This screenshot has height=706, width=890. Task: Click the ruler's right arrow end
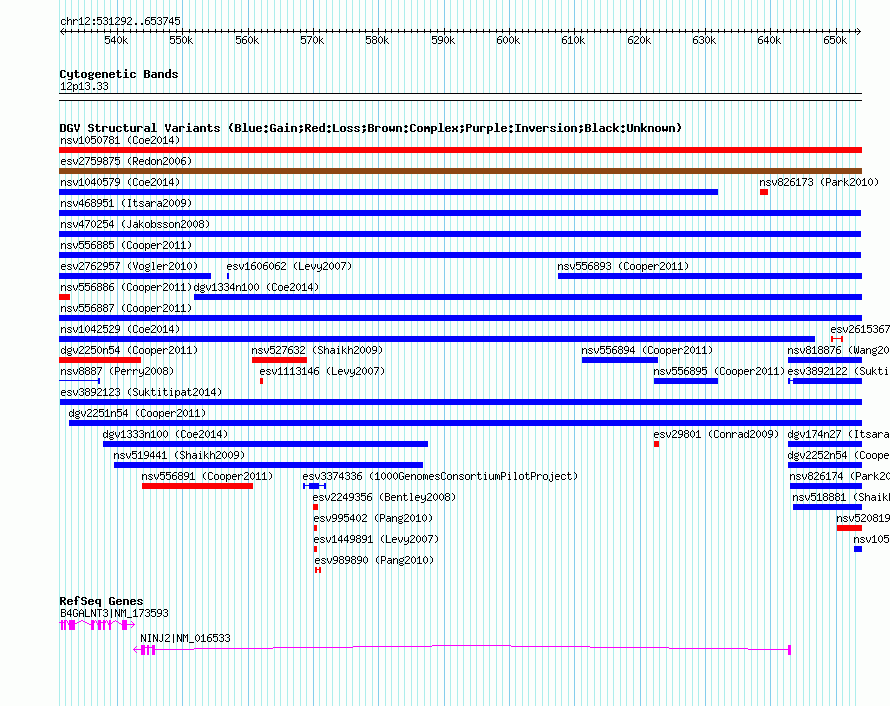(x=859, y=31)
